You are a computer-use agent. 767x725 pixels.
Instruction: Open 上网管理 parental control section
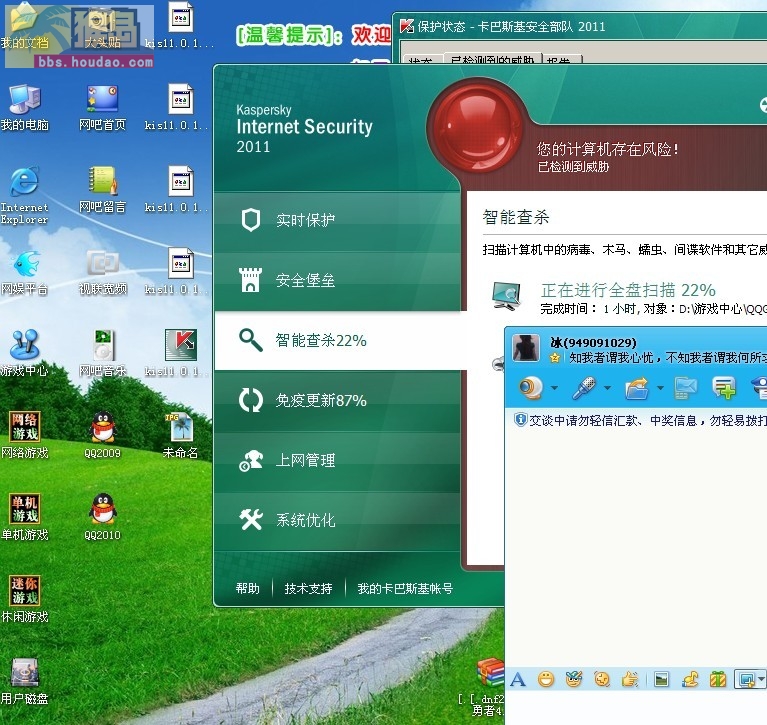tap(337, 460)
